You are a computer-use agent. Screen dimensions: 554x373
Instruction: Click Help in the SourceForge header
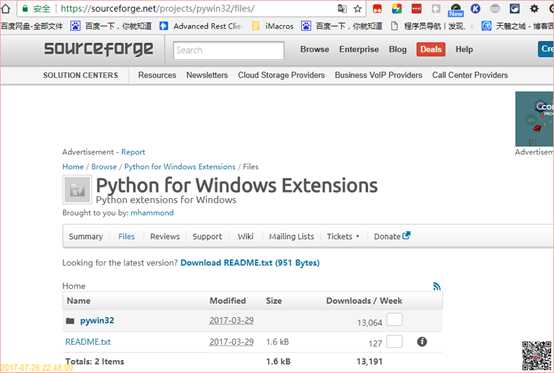[x=464, y=49]
